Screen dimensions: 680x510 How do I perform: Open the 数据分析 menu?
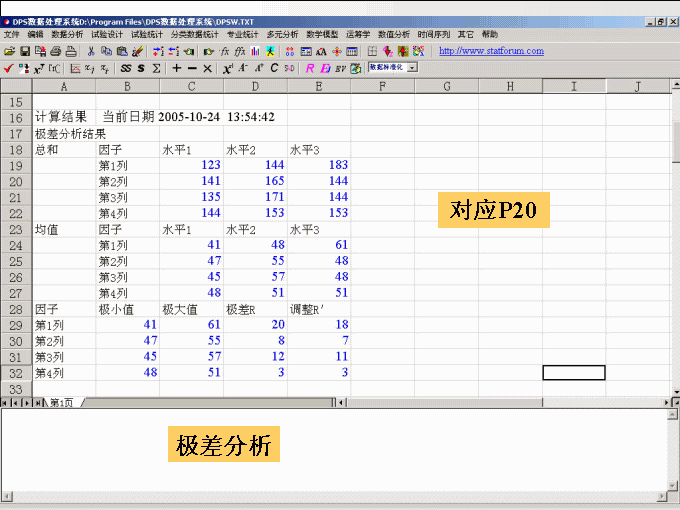point(67,34)
